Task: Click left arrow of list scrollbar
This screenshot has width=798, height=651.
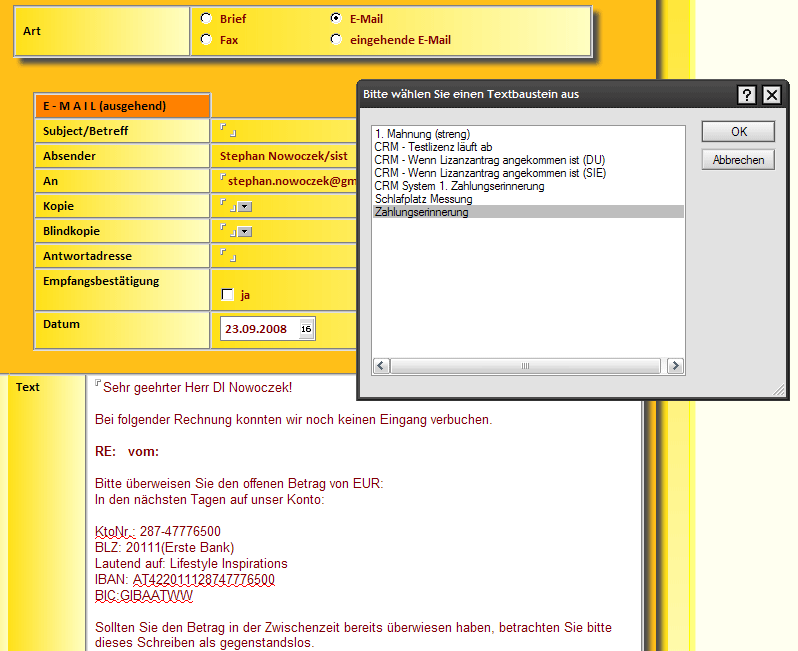Action: (x=381, y=366)
